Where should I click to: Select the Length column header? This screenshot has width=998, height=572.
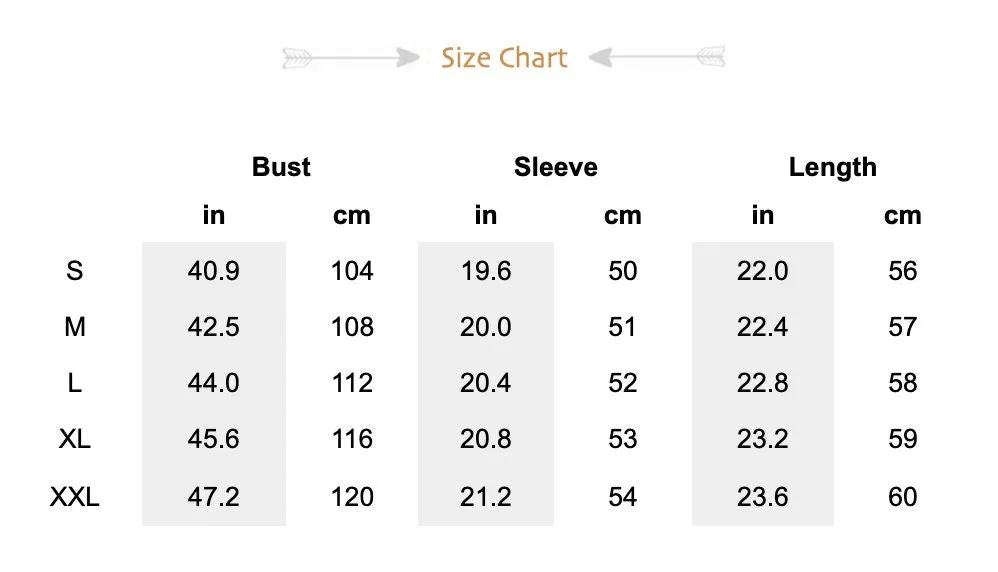point(833,167)
